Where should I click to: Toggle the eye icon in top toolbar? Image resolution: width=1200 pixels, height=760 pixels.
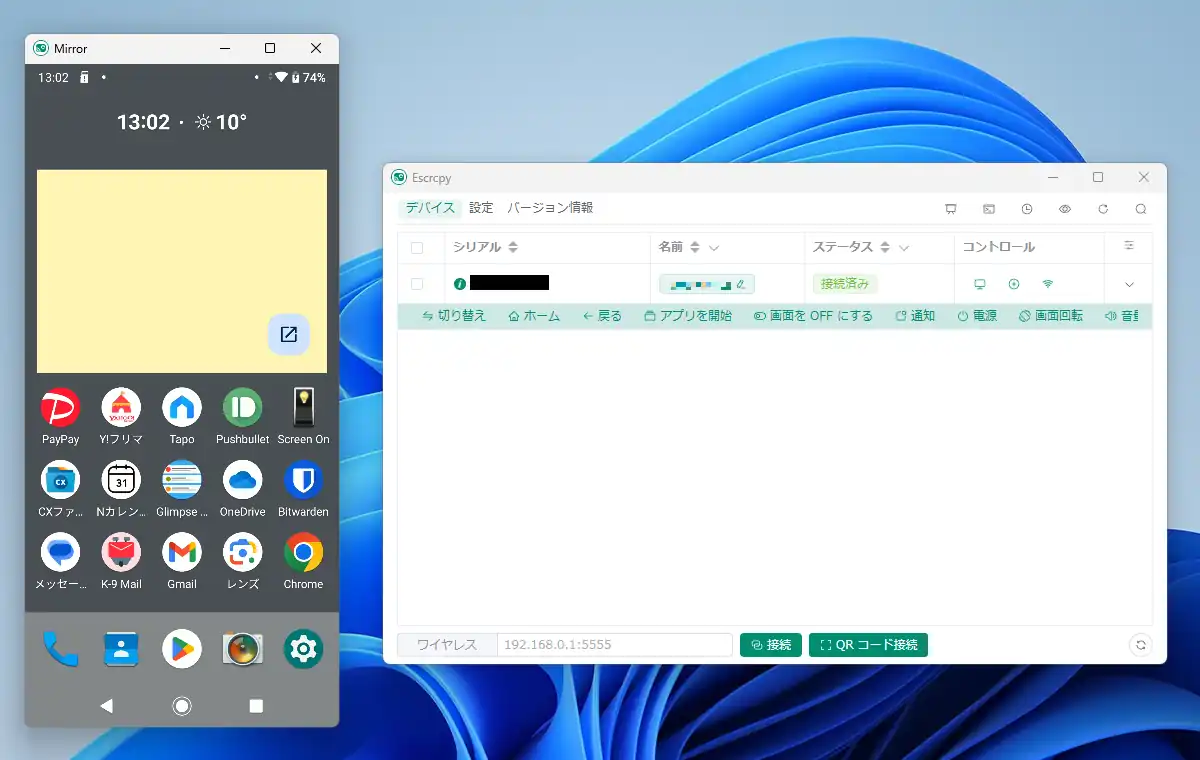coord(1064,209)
